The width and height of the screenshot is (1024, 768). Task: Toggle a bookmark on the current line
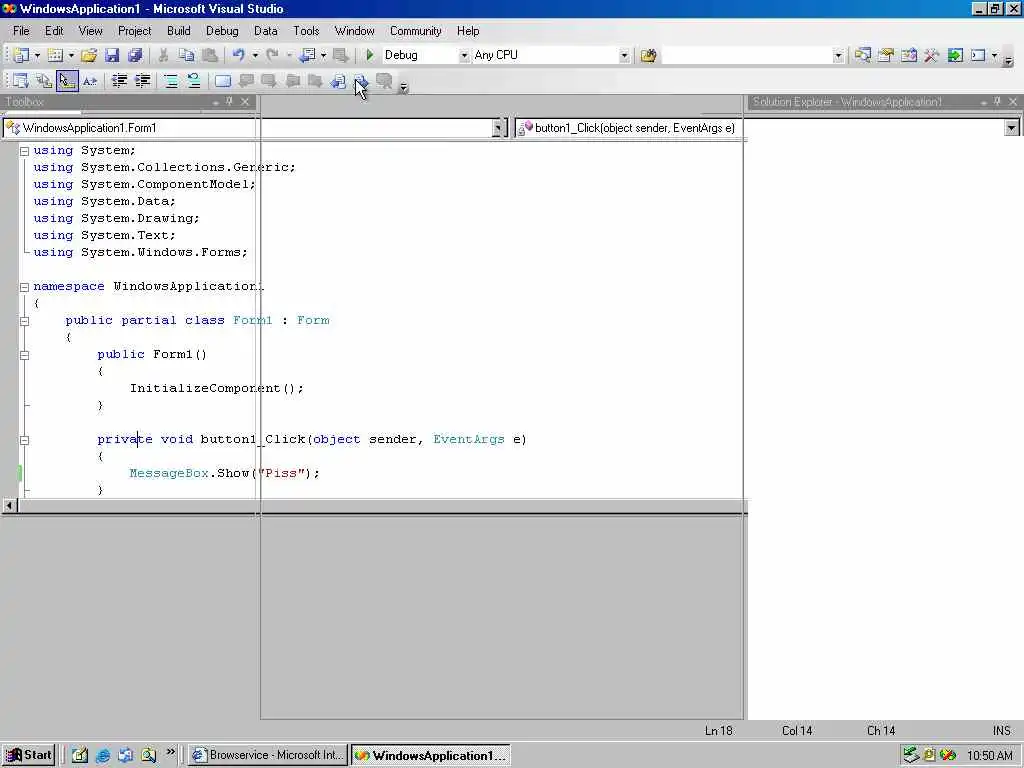click(223, 81)
